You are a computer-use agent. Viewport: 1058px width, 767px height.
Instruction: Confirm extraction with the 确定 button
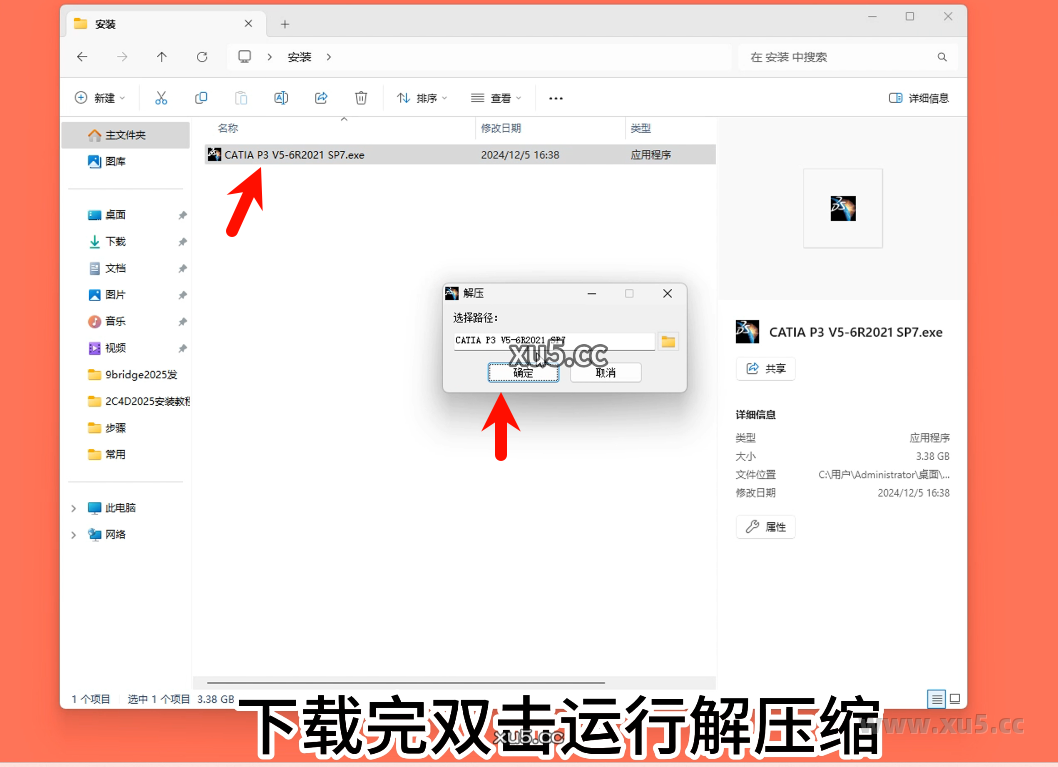(523, 372)
